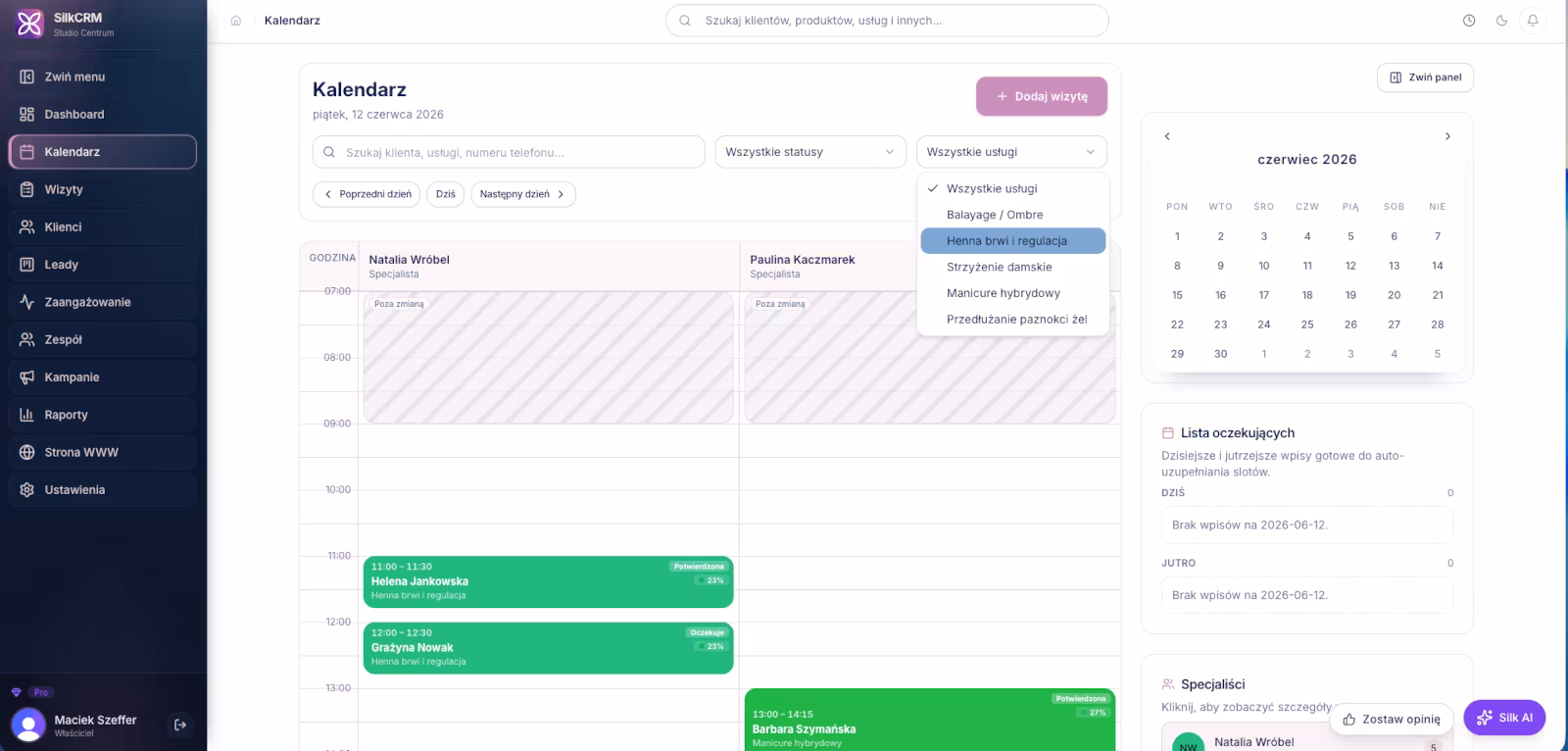Select Wszystkie usługi option in list
This screenshot has height=751, width=1568.
pyautogui.click(x=1013, y=188)
